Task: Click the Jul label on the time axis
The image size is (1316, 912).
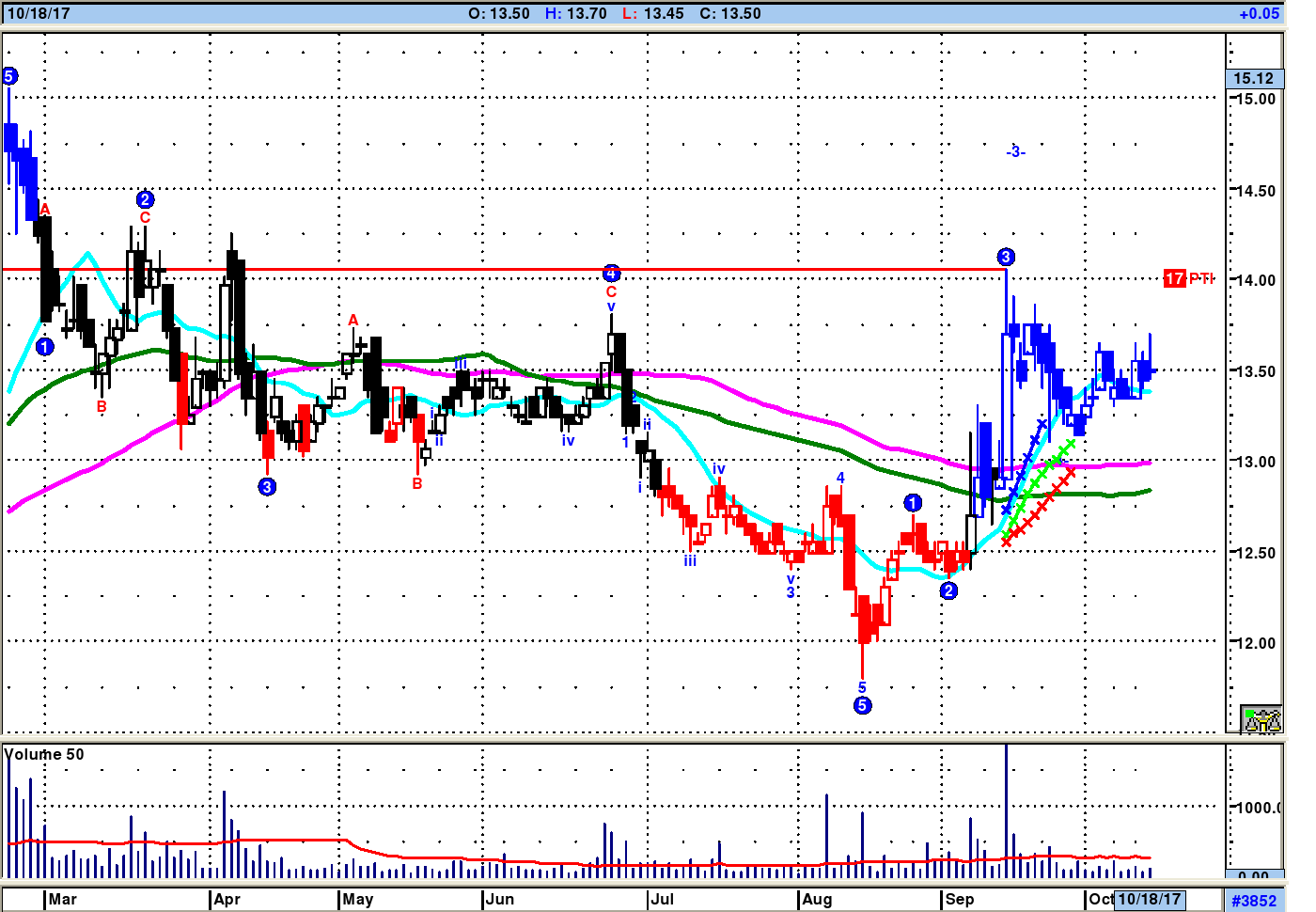Action: 662,899
